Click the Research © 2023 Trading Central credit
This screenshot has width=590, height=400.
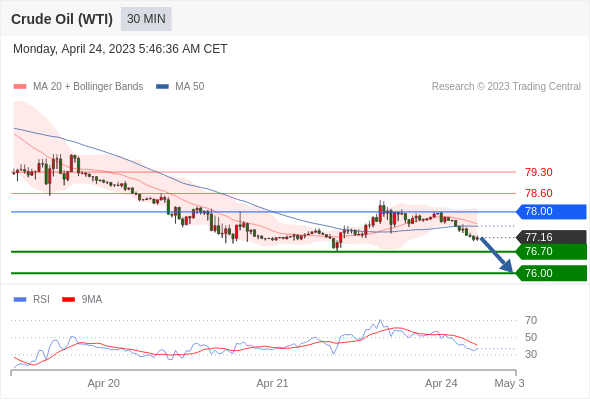click(506, 87)
